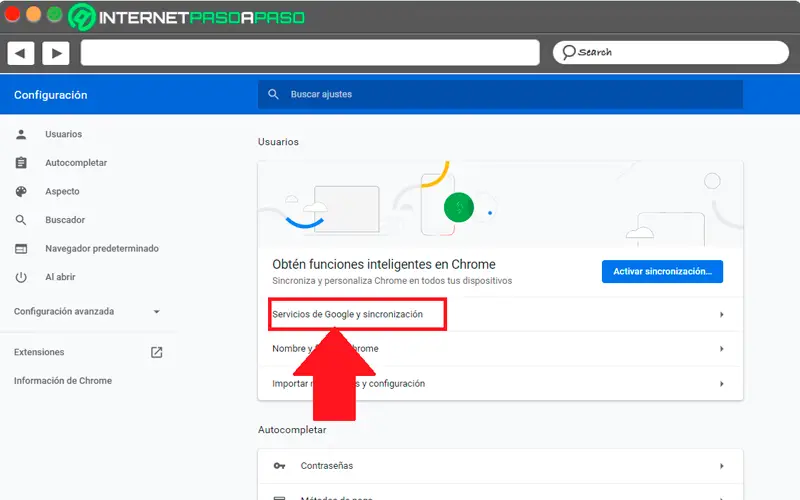Select Buscador in the sidebar

point(65,220)
